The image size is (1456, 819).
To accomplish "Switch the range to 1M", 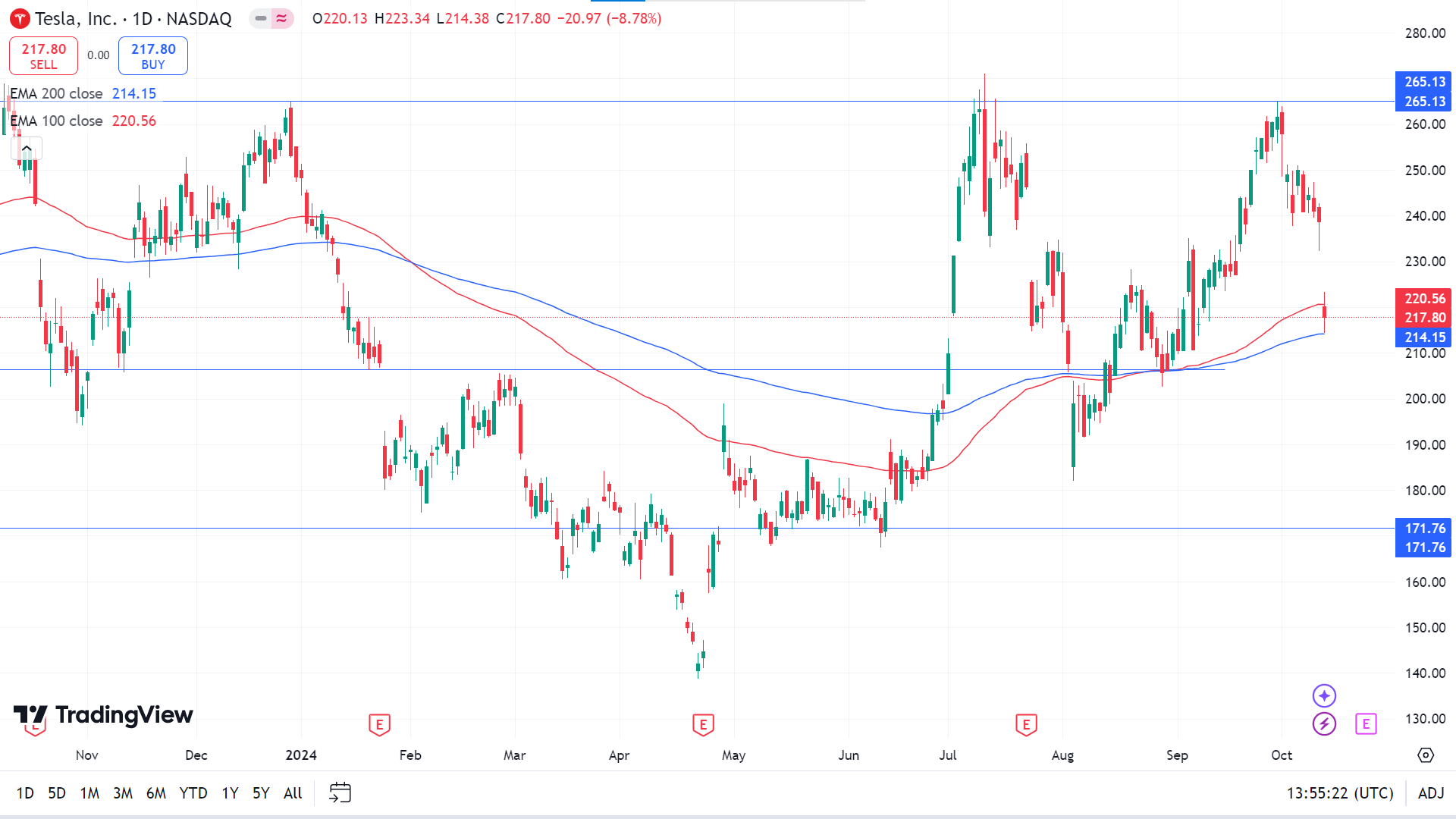I will pos(89,793).
